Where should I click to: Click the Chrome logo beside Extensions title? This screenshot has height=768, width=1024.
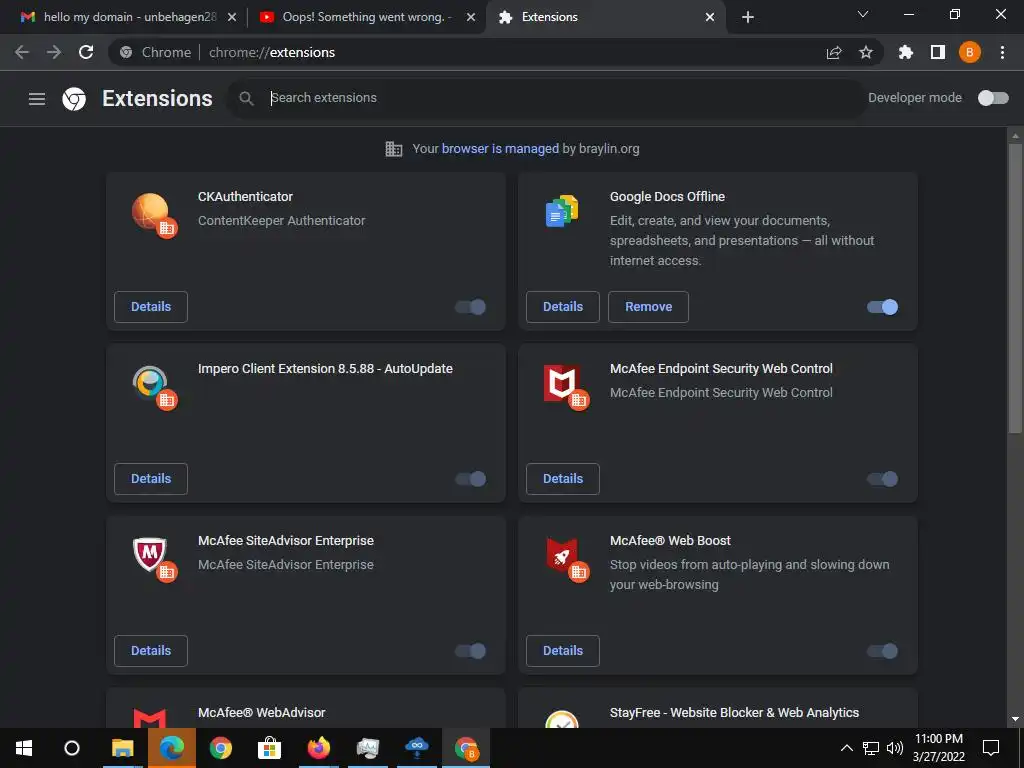click(x=74, y=99)
